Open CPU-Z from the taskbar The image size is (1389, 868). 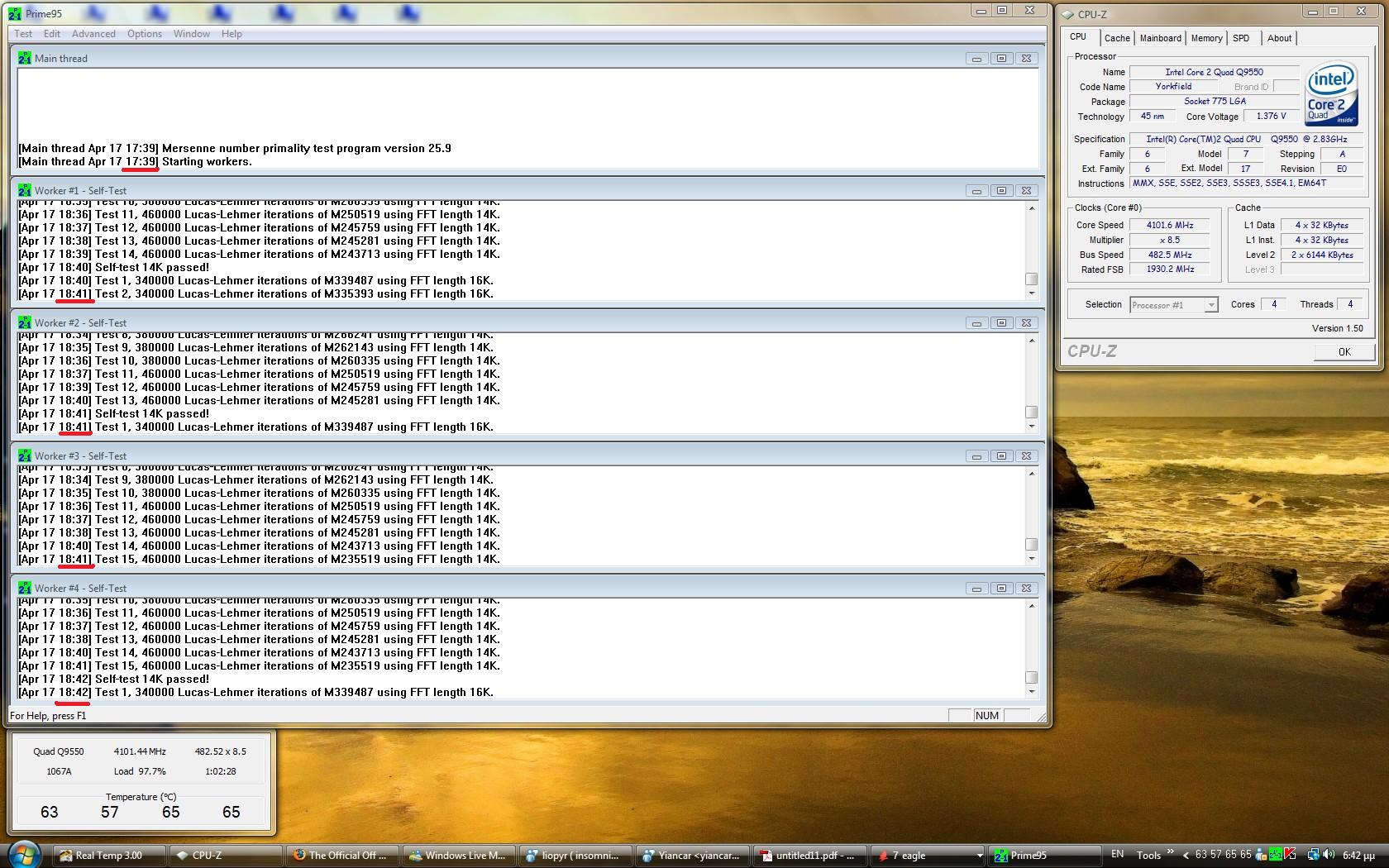click(x=224, y=856)
